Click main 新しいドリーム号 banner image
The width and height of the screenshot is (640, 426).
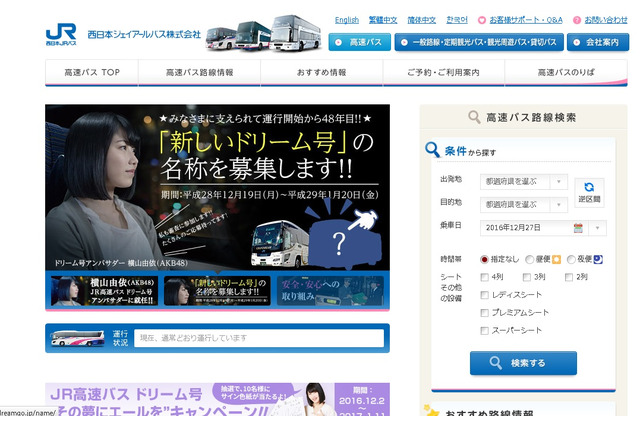click(x=217, y=188)
